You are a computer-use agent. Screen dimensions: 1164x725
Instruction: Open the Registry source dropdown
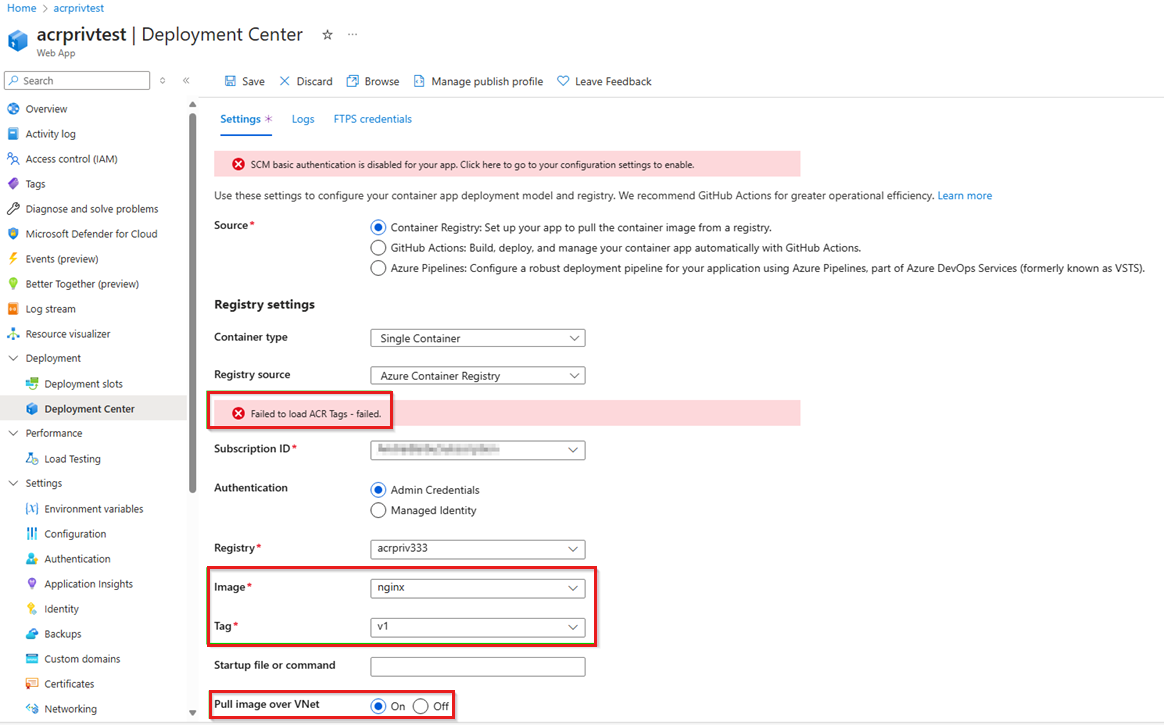click(478, 375)
